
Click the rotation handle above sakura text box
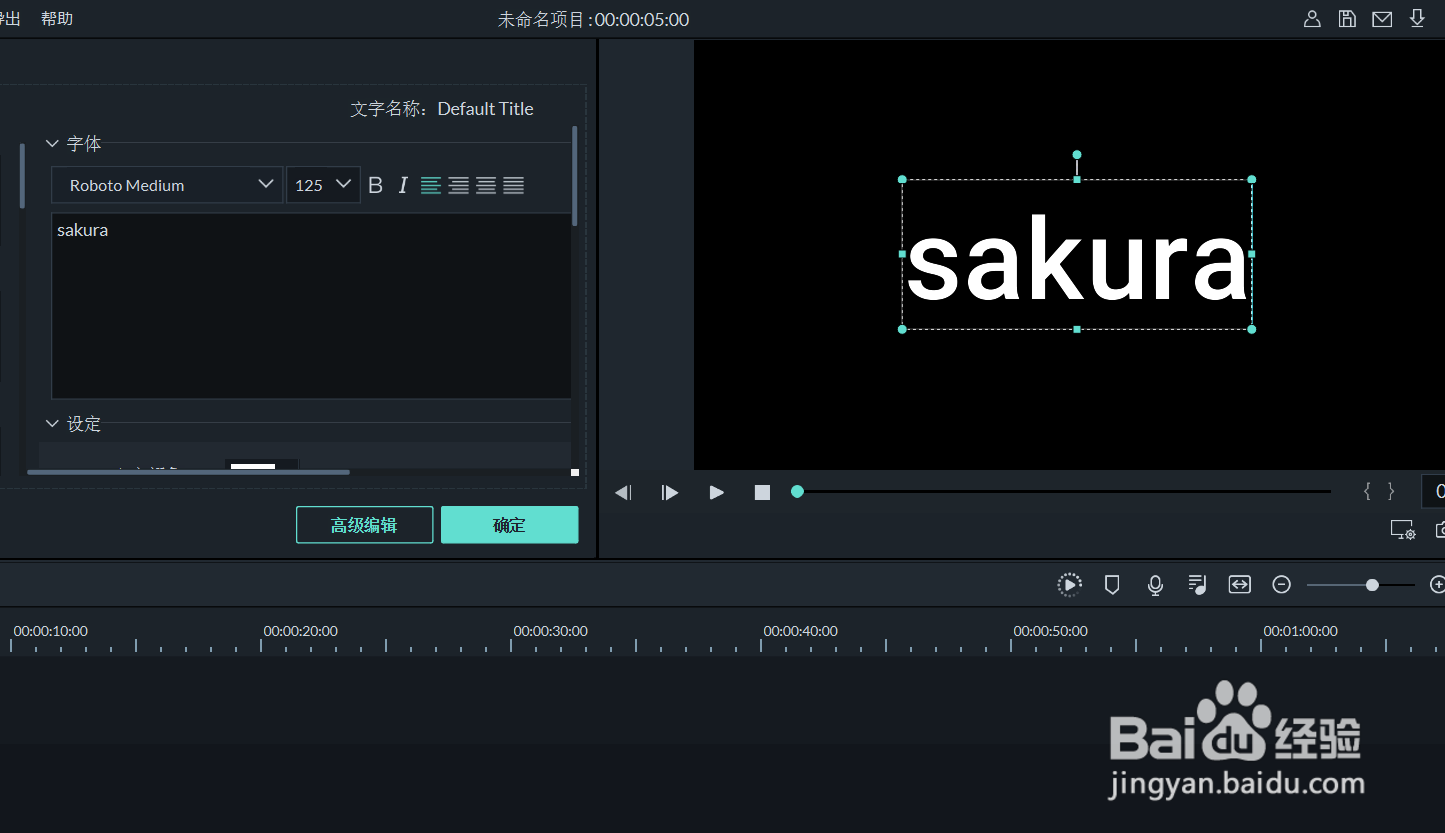(1077, 155)
